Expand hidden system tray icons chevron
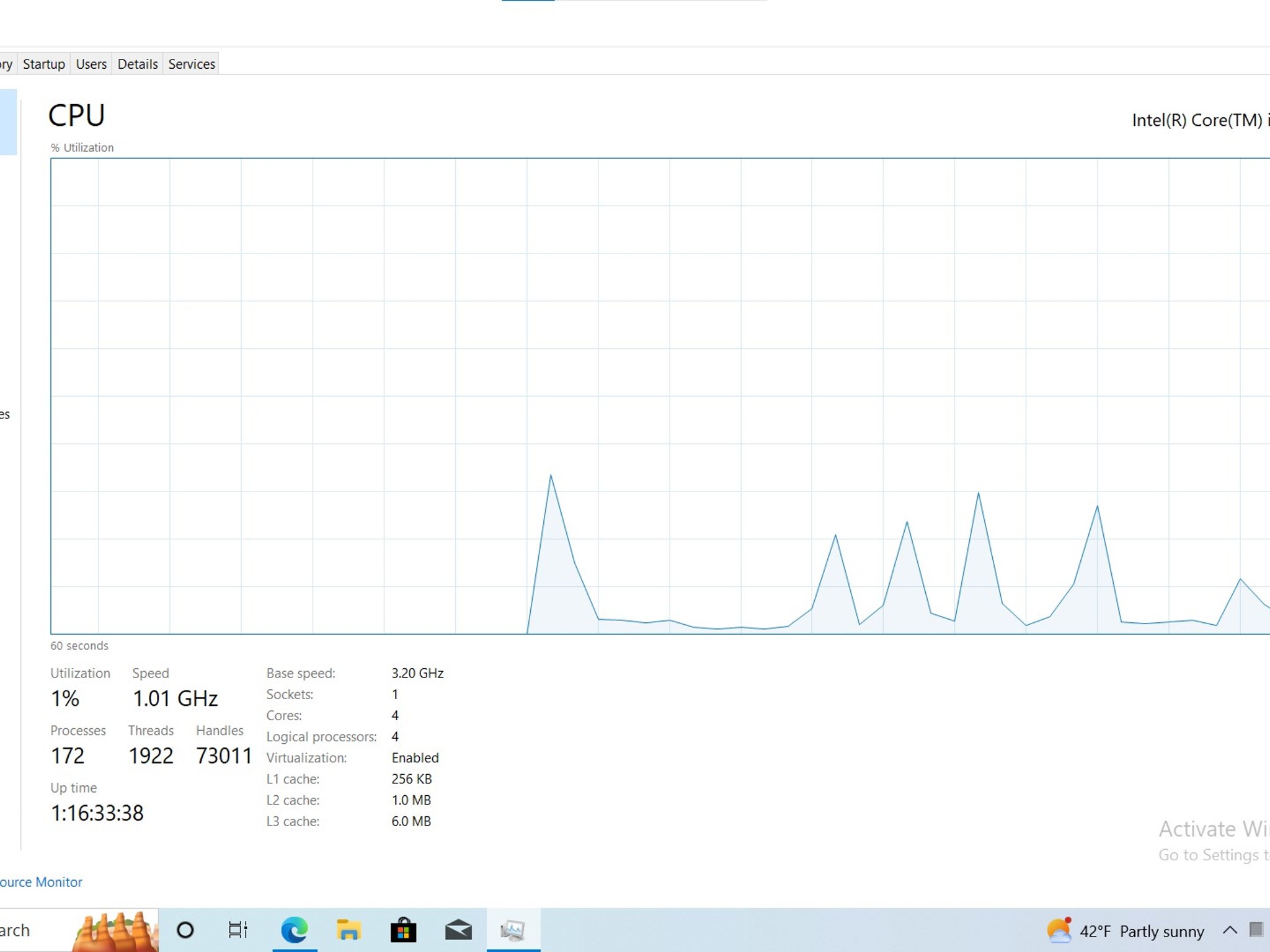 1230,930
